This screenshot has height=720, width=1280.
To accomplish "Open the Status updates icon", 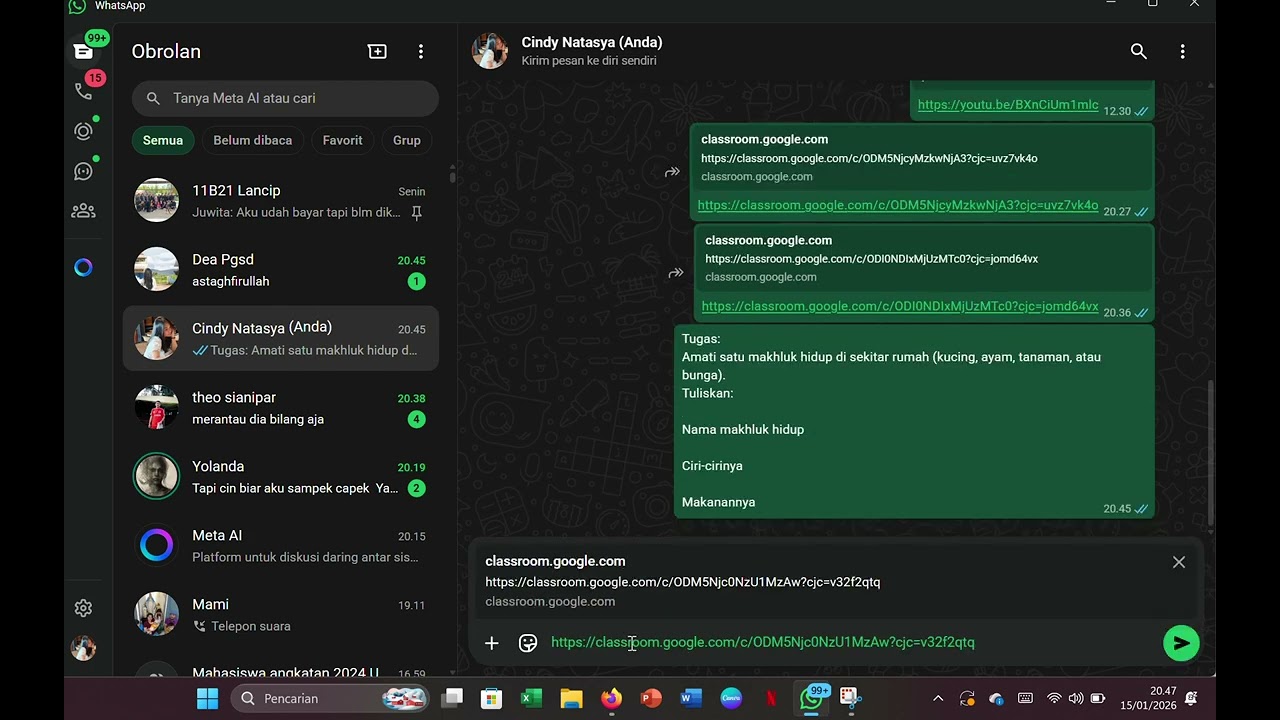I will (x=84, y=131).
